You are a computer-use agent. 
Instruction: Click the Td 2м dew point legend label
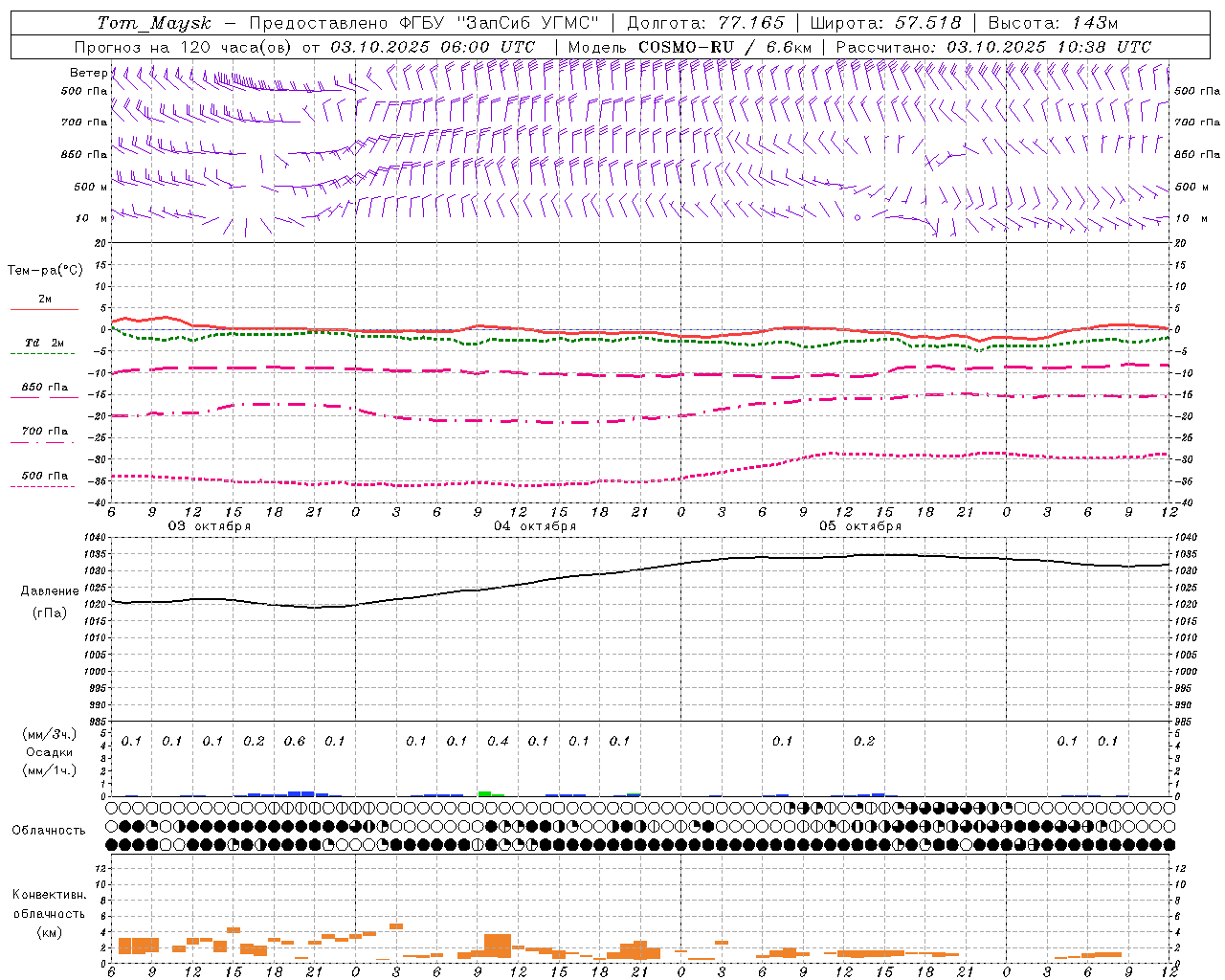[x=45, y=343]
